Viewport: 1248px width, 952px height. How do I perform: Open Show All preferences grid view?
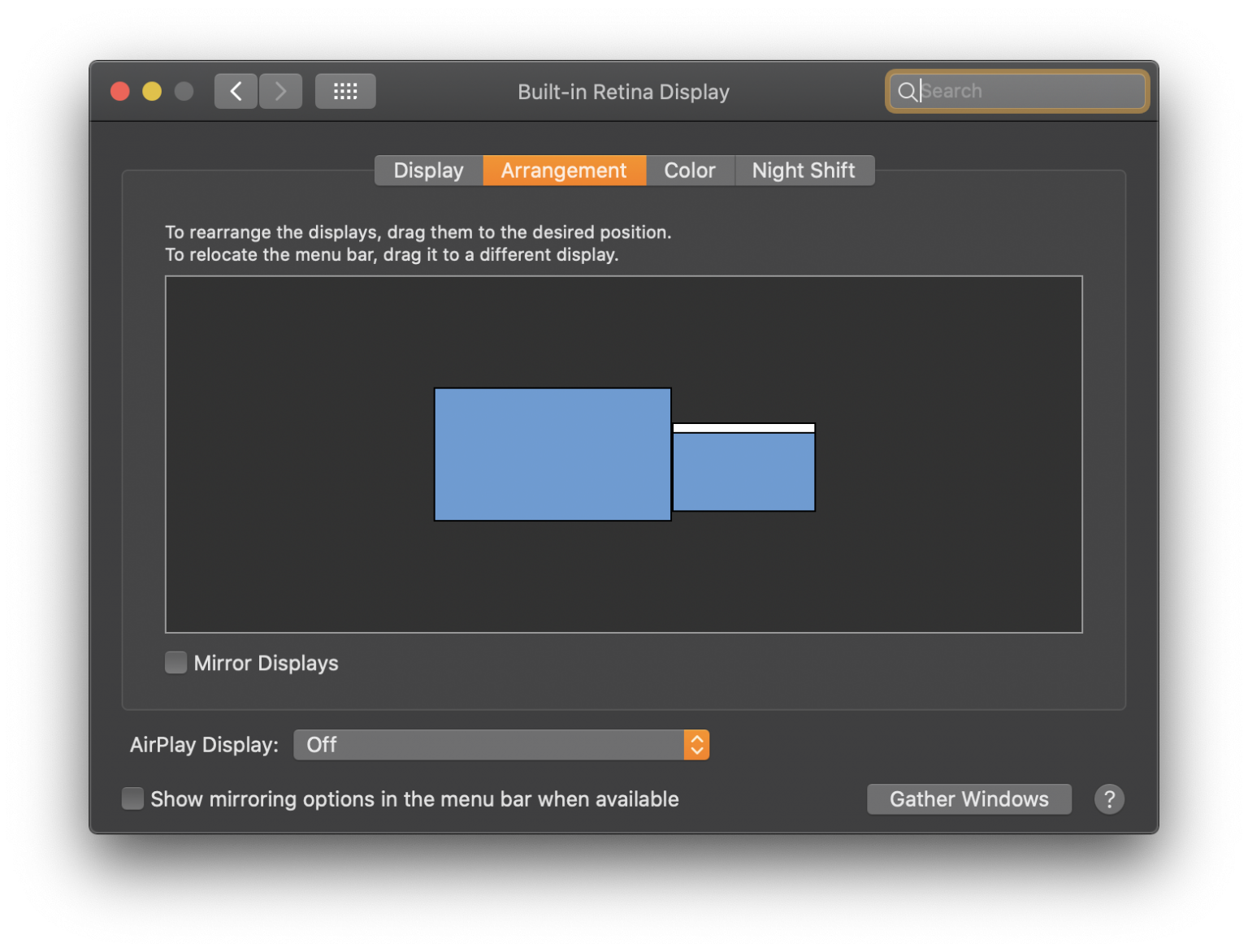(345, 91)
